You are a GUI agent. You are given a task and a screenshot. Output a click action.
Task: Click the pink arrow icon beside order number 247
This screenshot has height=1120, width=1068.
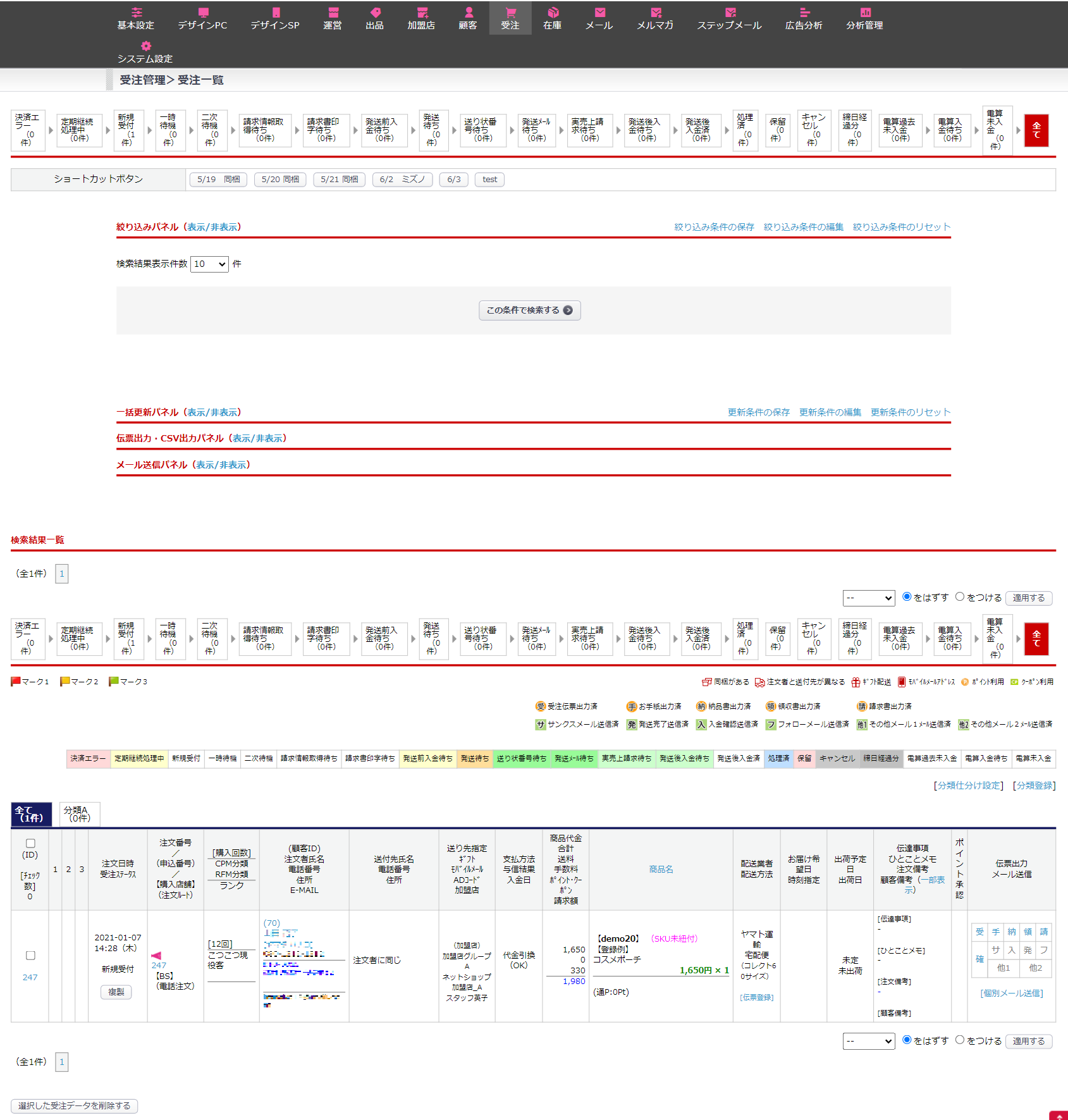pyautogui.click(x=156, y=956)
